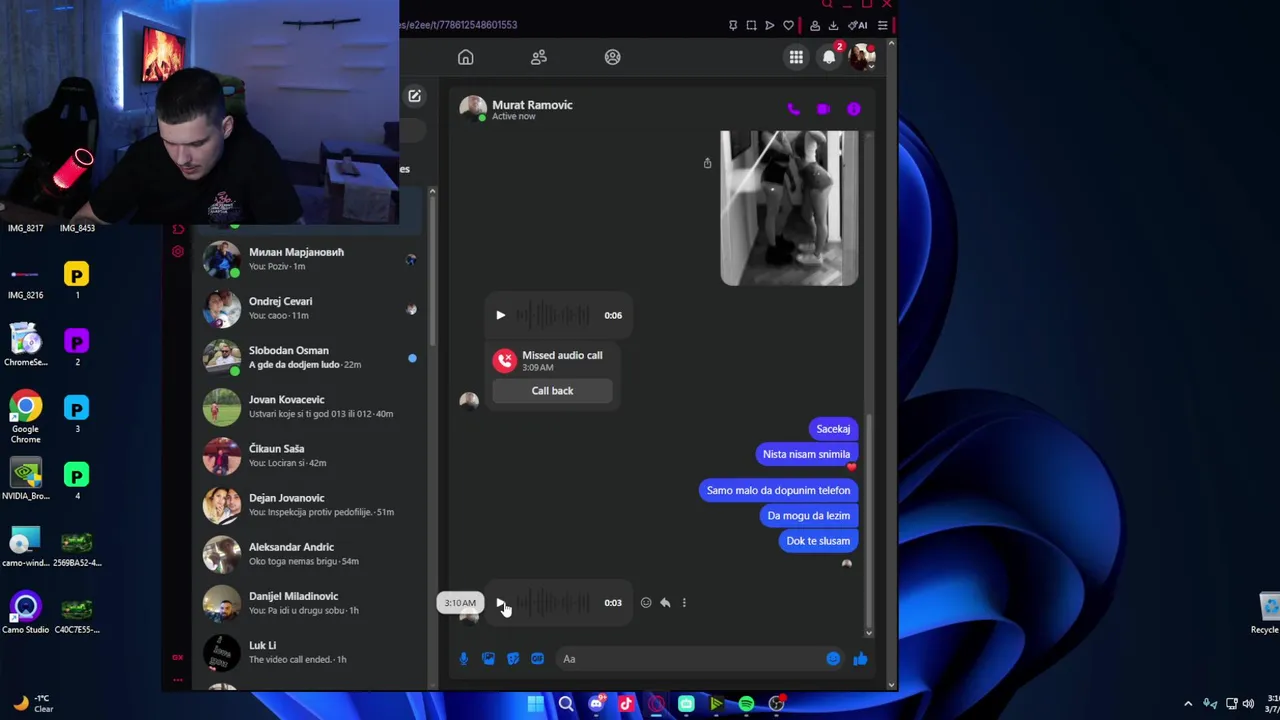Viewport: 1280px width, 720px height.
Task: Open Camo Studio desktop shortcut
Action: coord(26,612)
